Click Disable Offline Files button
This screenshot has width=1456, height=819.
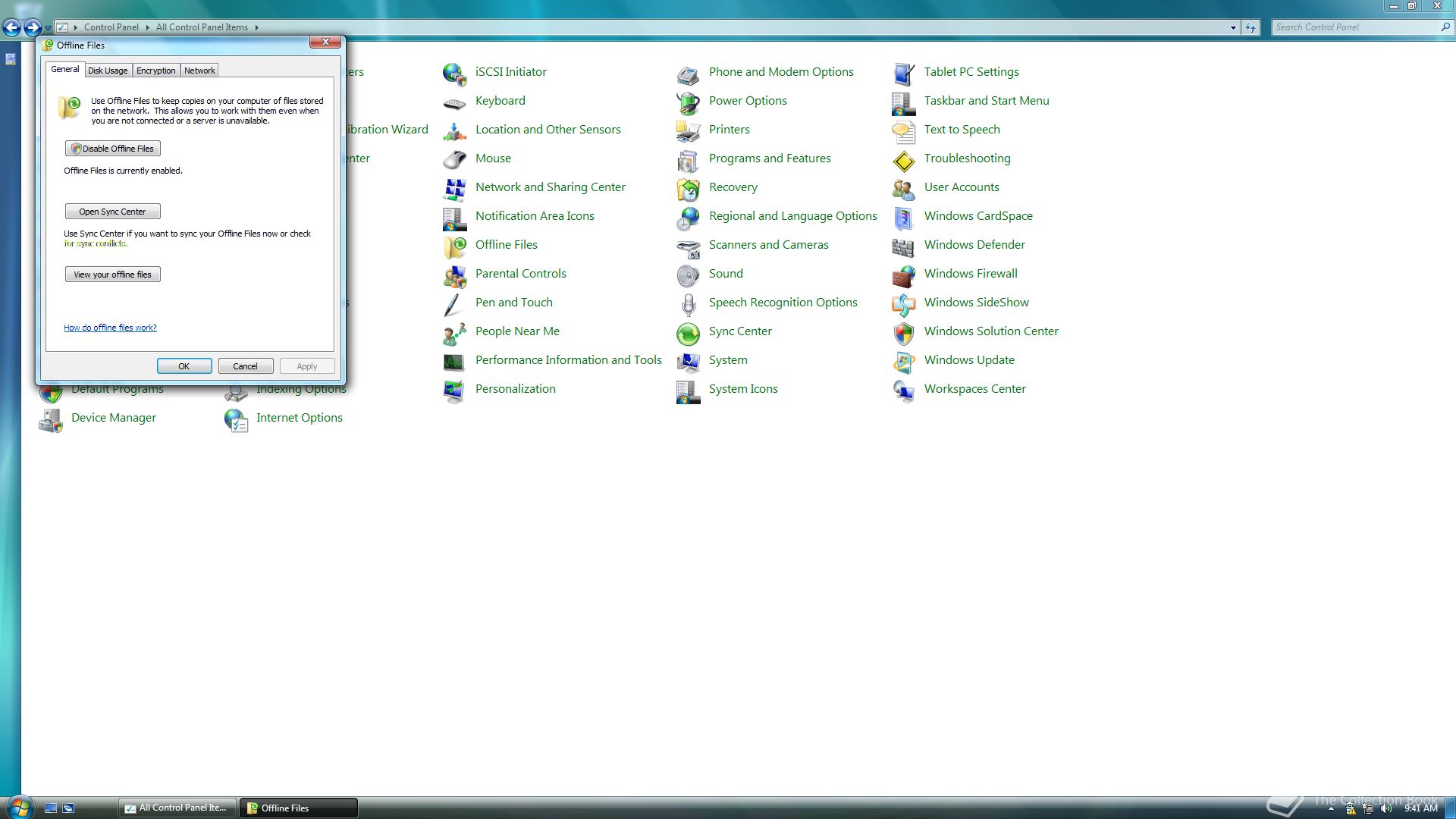click(112, 149)
